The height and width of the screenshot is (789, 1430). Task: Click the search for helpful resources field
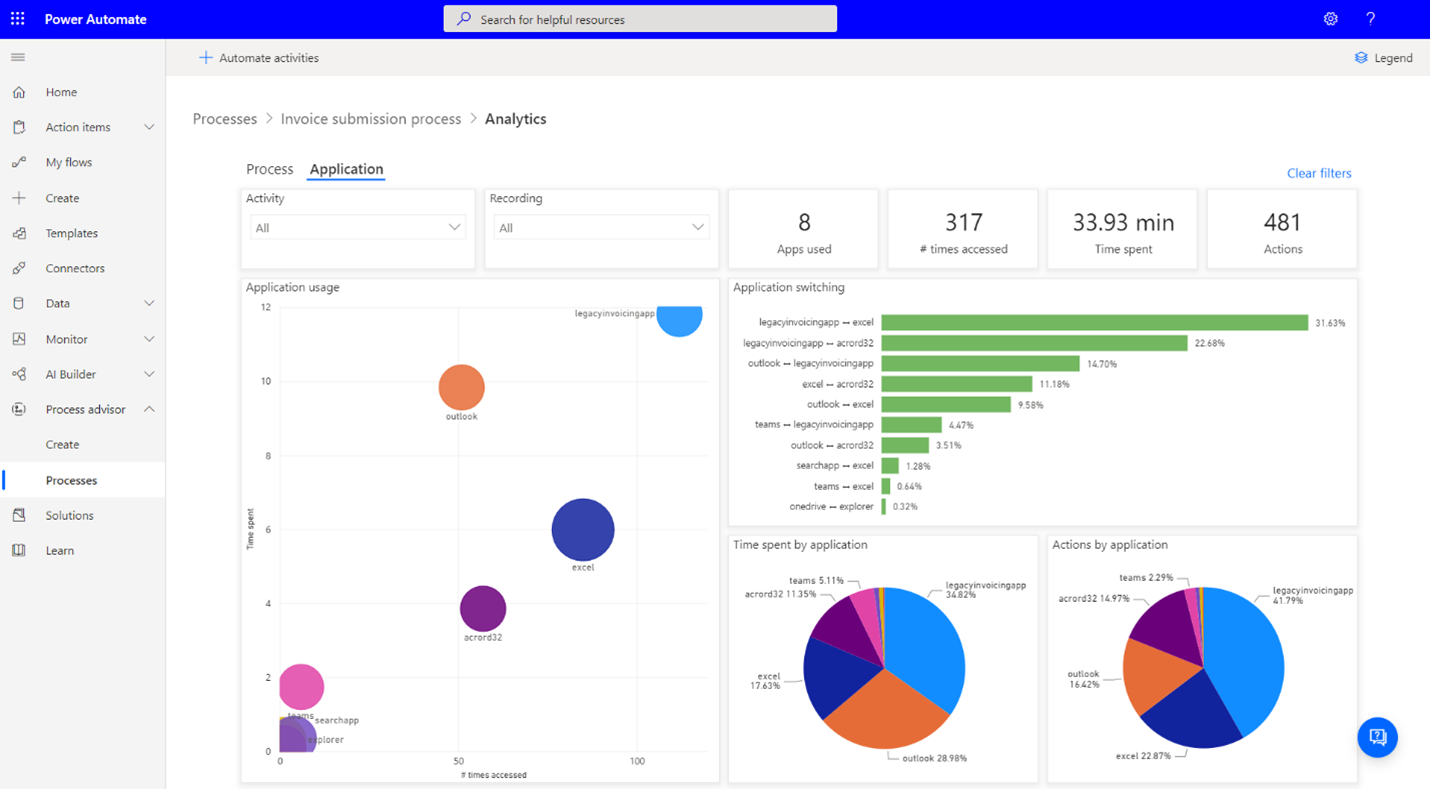(640, 19)
